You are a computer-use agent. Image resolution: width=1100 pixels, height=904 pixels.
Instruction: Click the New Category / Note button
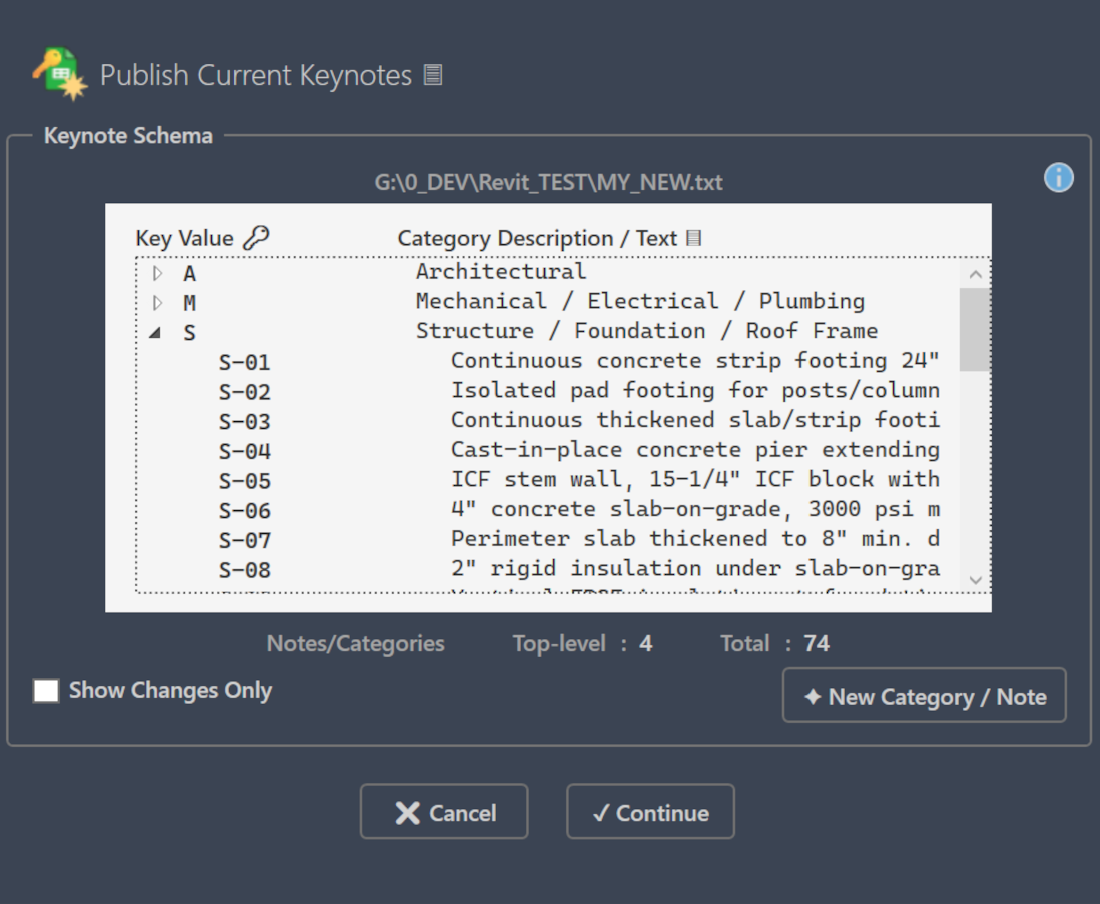[923, 696]
